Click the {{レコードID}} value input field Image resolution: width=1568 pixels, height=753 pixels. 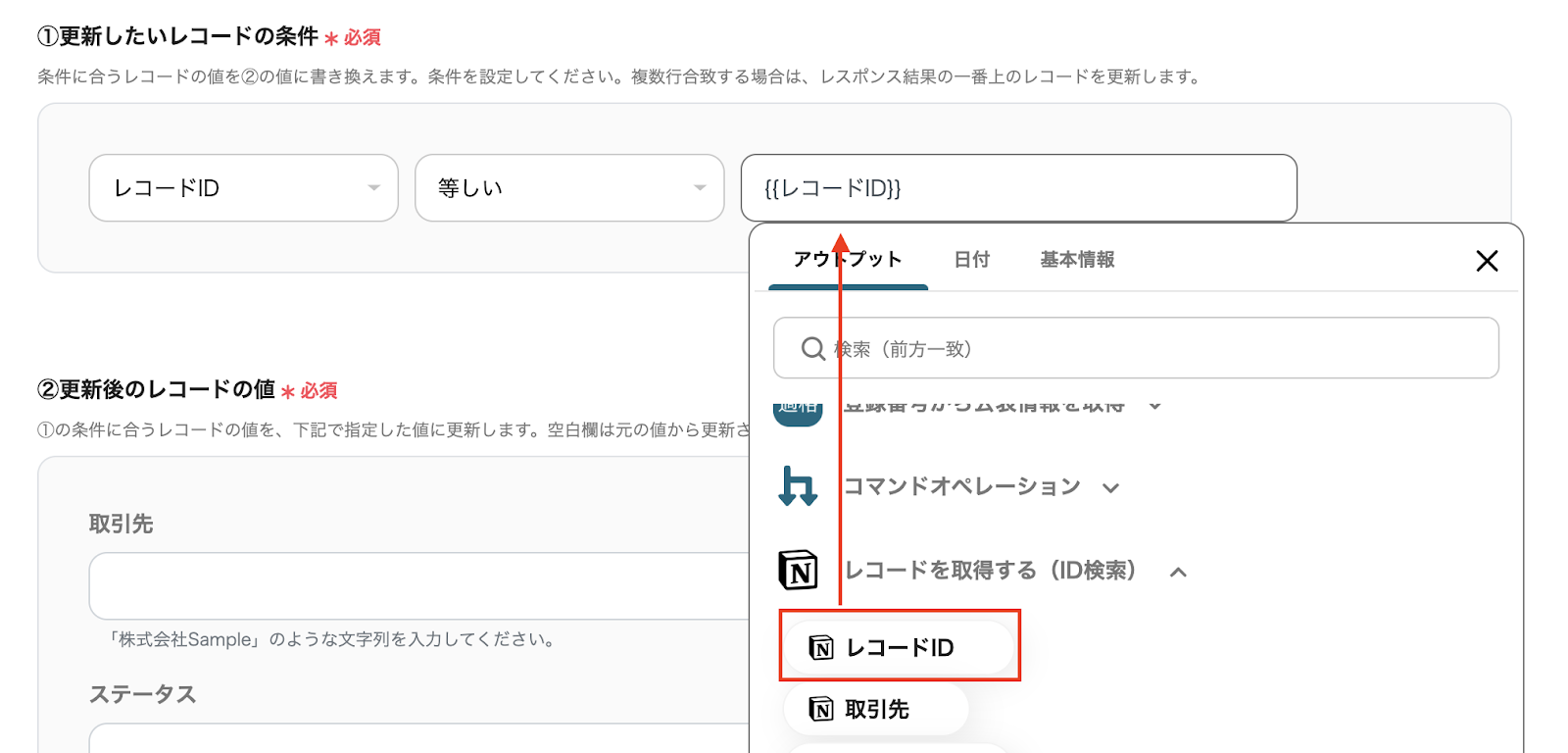click(x=1019, y=188)
